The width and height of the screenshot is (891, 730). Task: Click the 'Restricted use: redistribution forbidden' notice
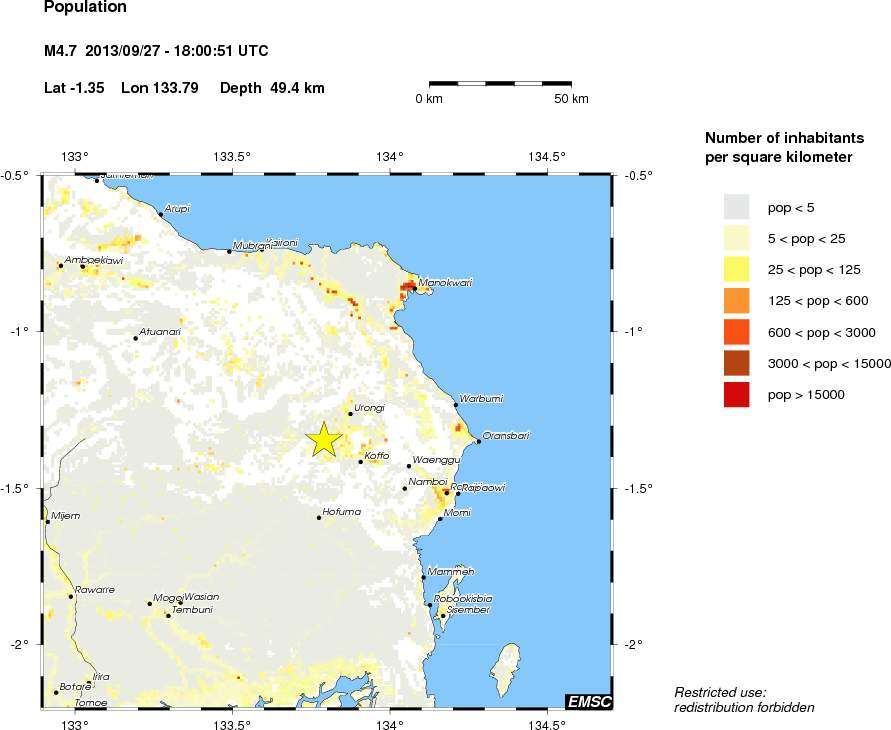[x=744, y=700]
